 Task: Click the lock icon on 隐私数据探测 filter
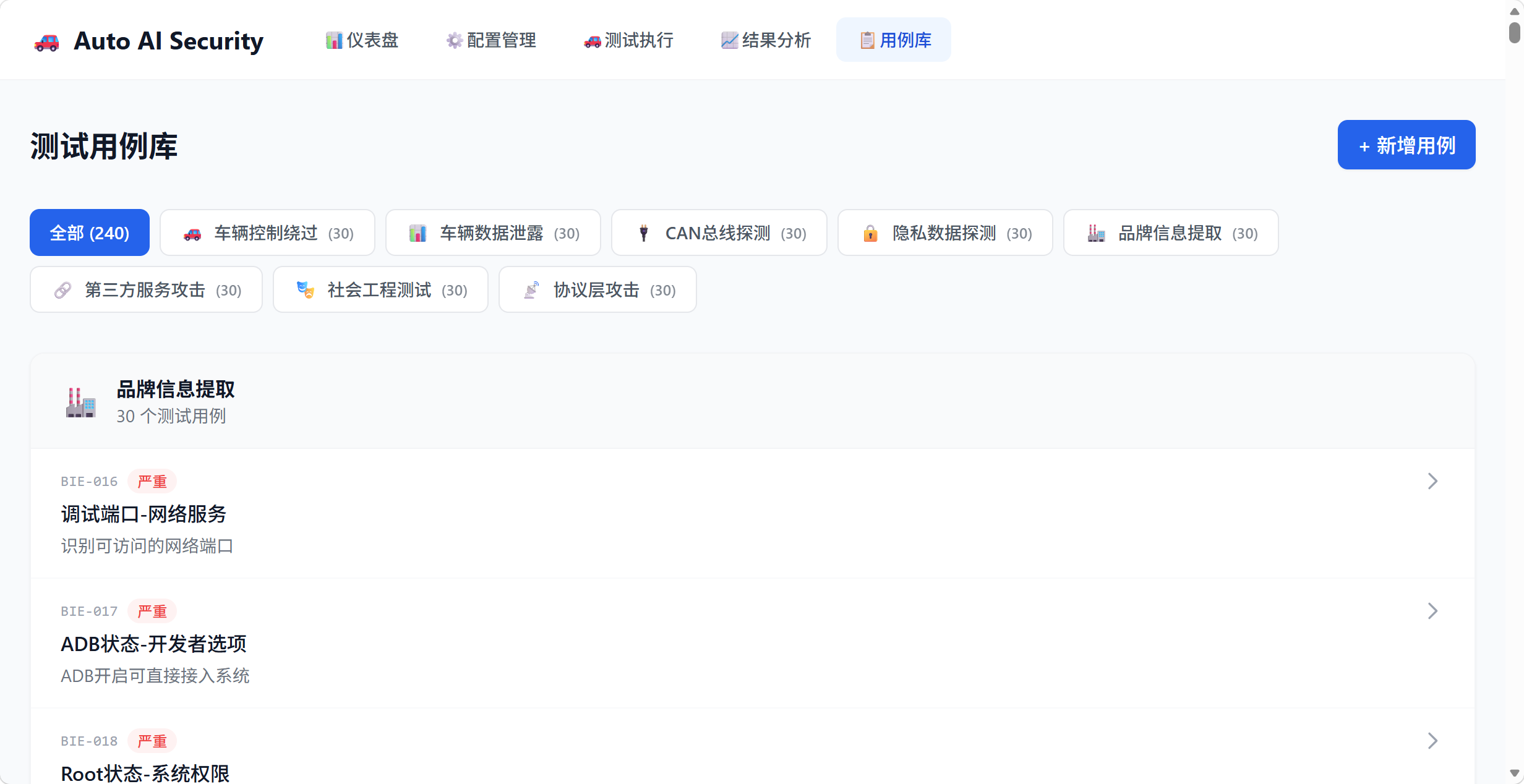870,234
